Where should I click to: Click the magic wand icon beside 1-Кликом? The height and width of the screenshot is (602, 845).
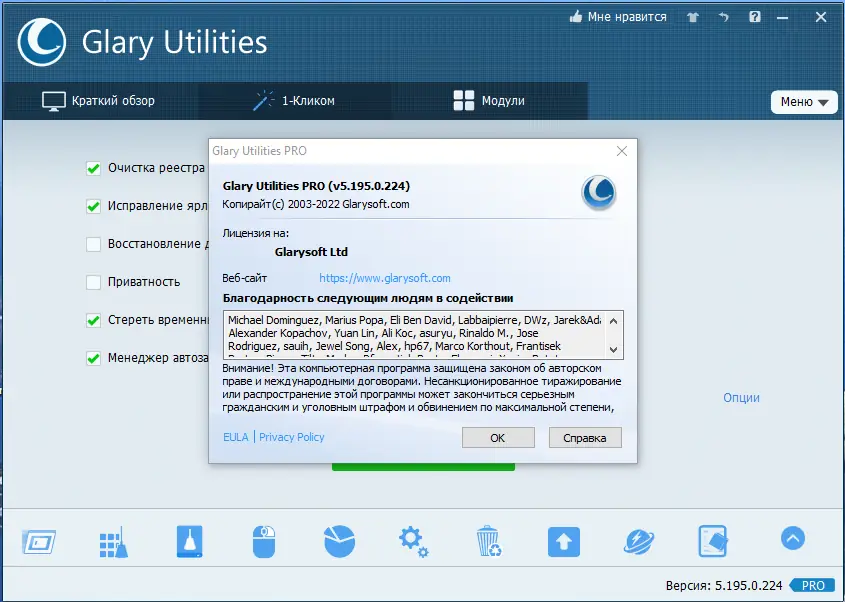click(x=264, y=101)
